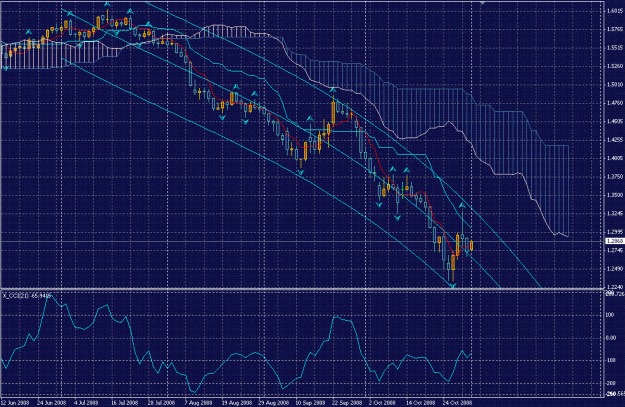Click the 0.00 level label on the CCI axis

(611, 338)
